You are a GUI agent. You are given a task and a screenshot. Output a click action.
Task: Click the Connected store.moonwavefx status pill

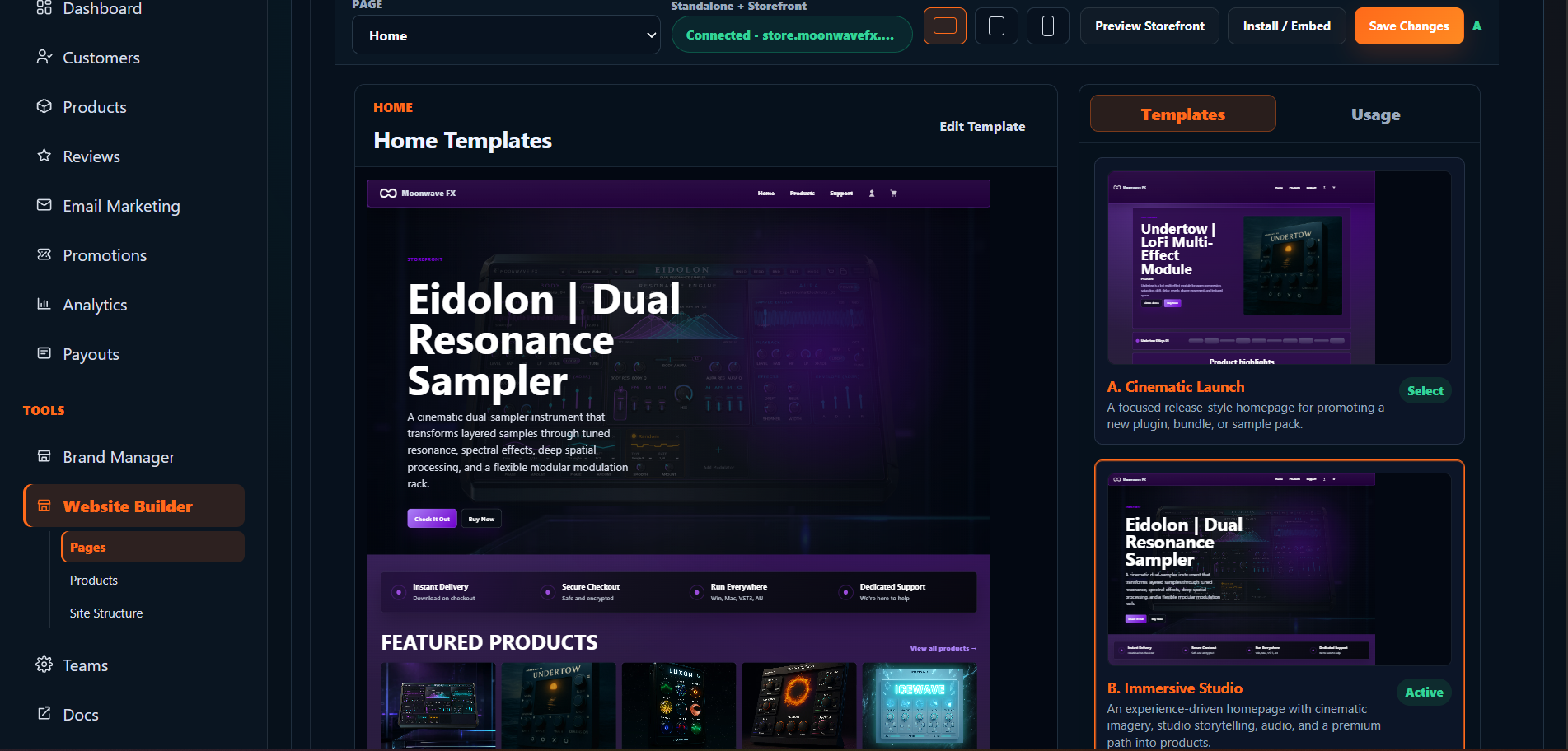coord(791,35)
